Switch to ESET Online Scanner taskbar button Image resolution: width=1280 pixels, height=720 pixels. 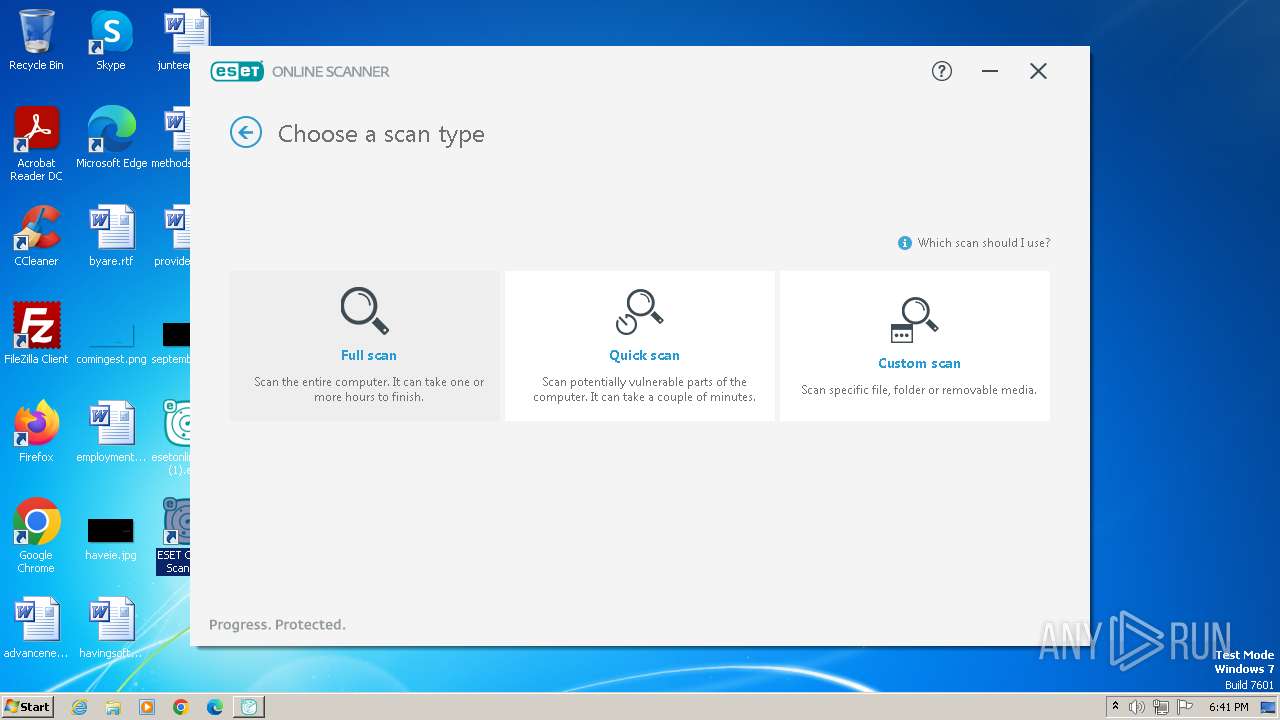pyautogui.click(x=249, y=707)
